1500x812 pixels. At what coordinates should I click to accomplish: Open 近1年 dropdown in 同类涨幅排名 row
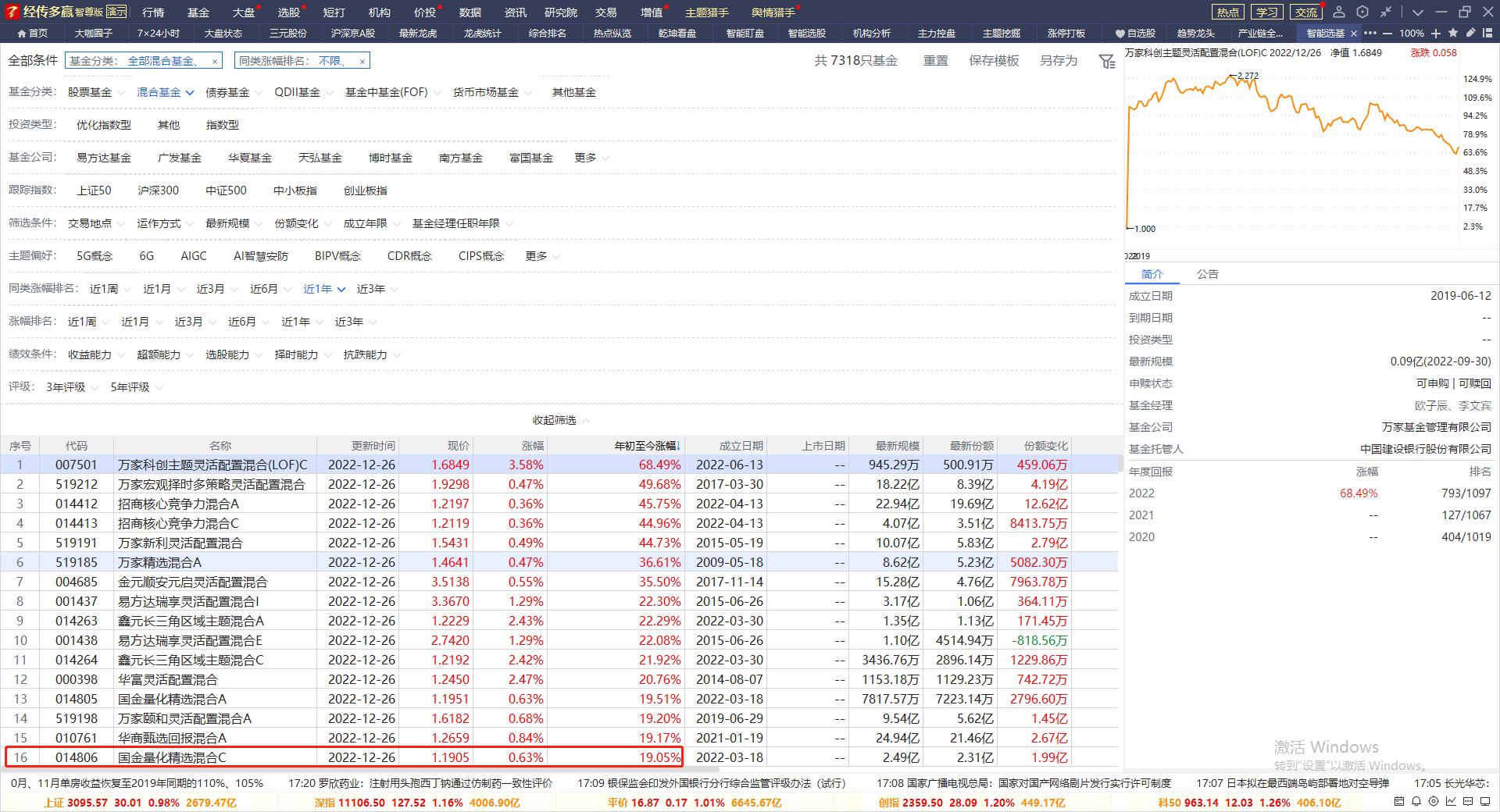pyautogui.click(x=324, y=289)
